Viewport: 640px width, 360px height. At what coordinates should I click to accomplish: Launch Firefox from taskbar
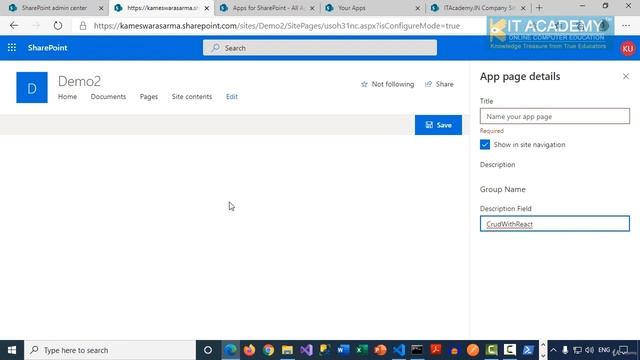[x=249, y=350]
